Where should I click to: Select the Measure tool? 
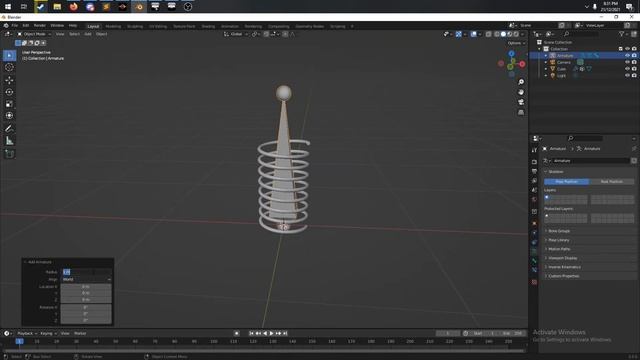pos(9,141)
